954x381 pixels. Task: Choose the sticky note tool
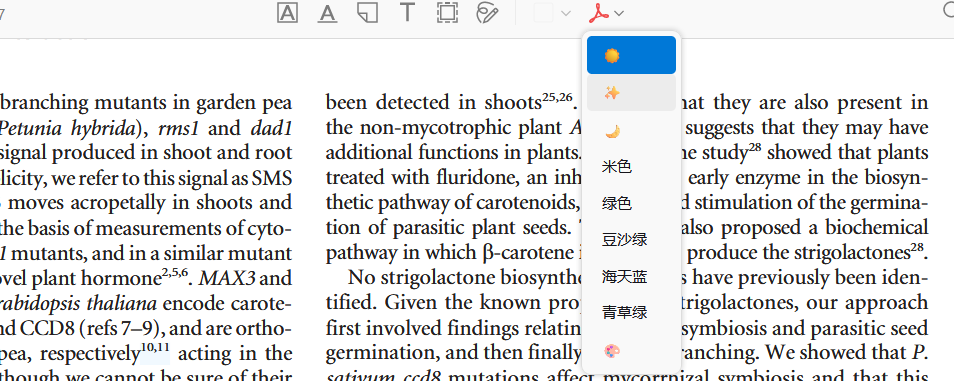367,13
